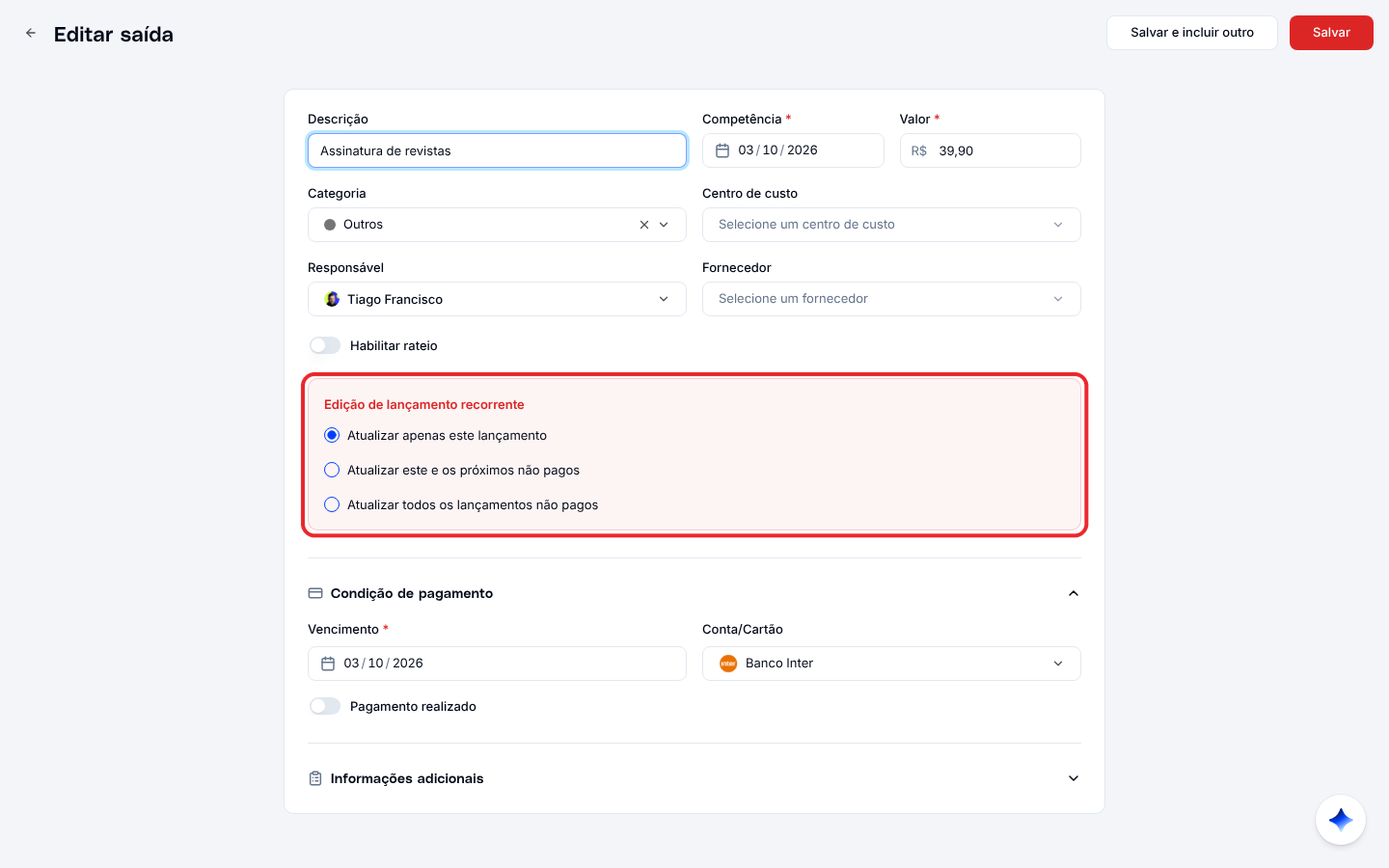The image size is (1389, 868).
Task: Collapse the Condição de pagamento section
Action: 1074,593
